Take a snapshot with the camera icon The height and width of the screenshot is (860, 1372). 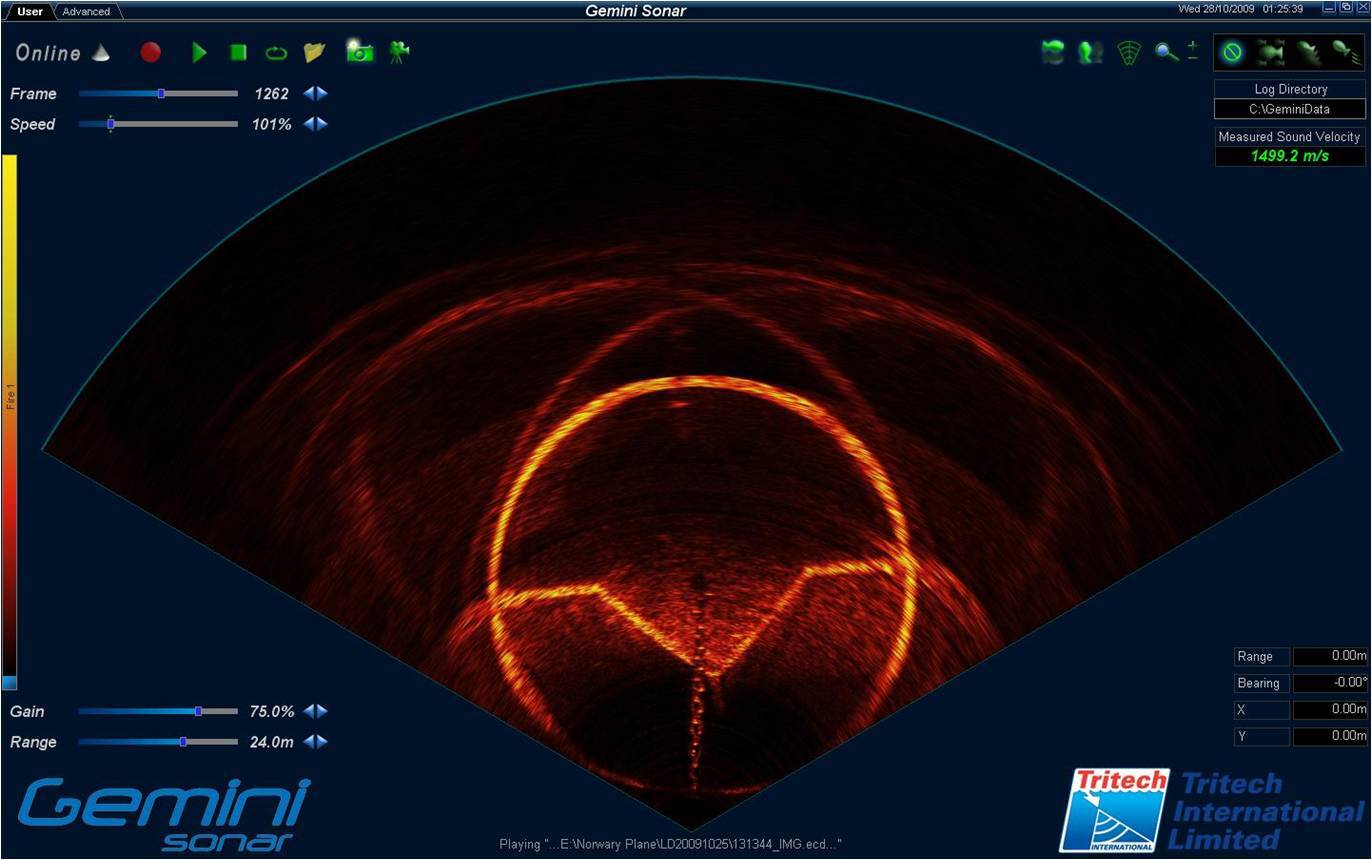pos(359,50)
